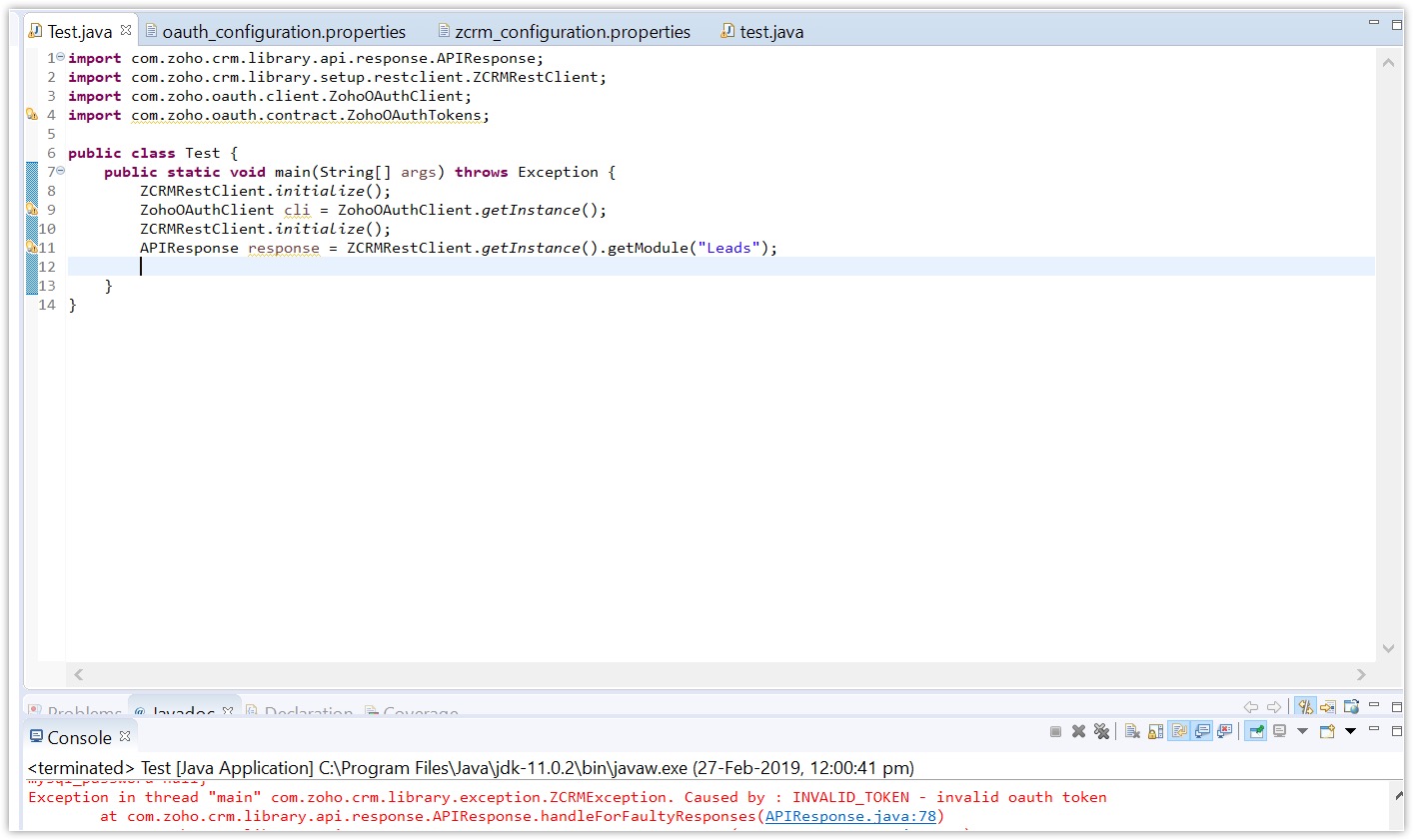Click the Display Selected Console monitor icon
The width and height of the screenshot is (1413, 840).
pyautogui.click(x=1279, y=732)
